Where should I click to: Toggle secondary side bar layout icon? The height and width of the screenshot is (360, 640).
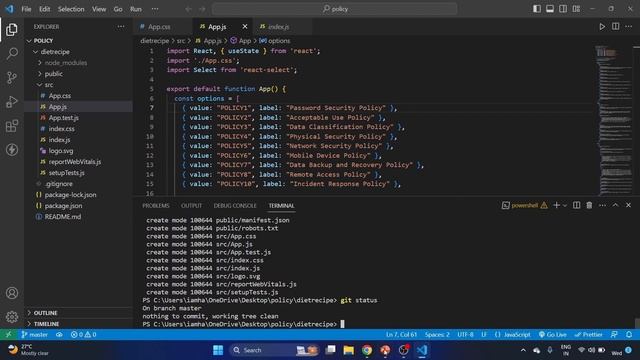pyautogui.click(x=563, y=9)
